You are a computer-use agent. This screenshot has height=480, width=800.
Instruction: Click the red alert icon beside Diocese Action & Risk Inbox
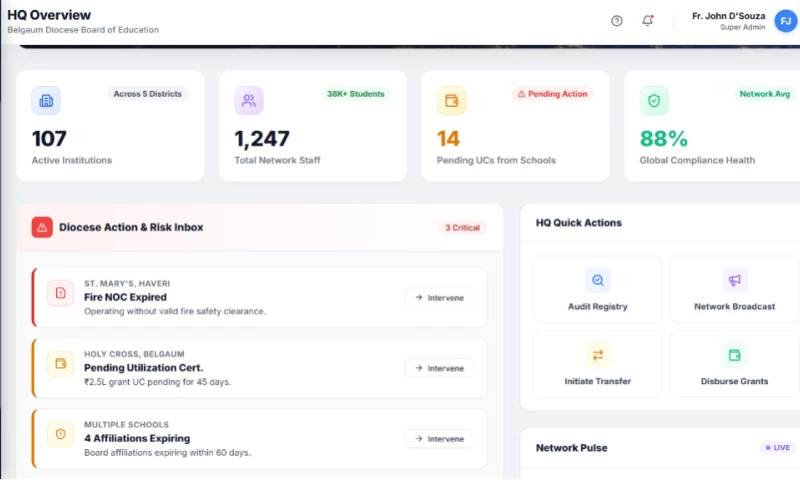coord(42,228)
